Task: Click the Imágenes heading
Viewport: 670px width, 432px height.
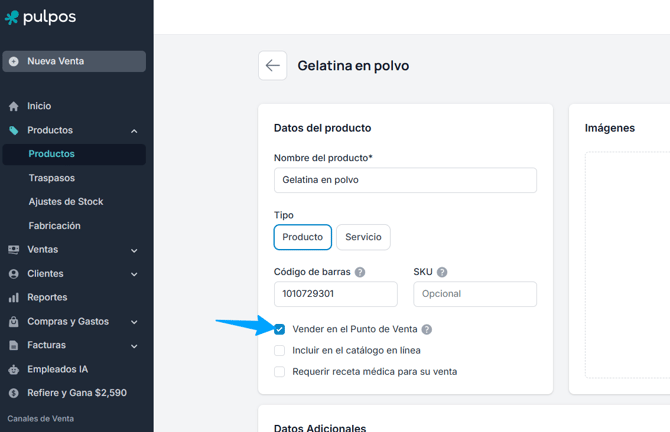Action: coord(609,128)
